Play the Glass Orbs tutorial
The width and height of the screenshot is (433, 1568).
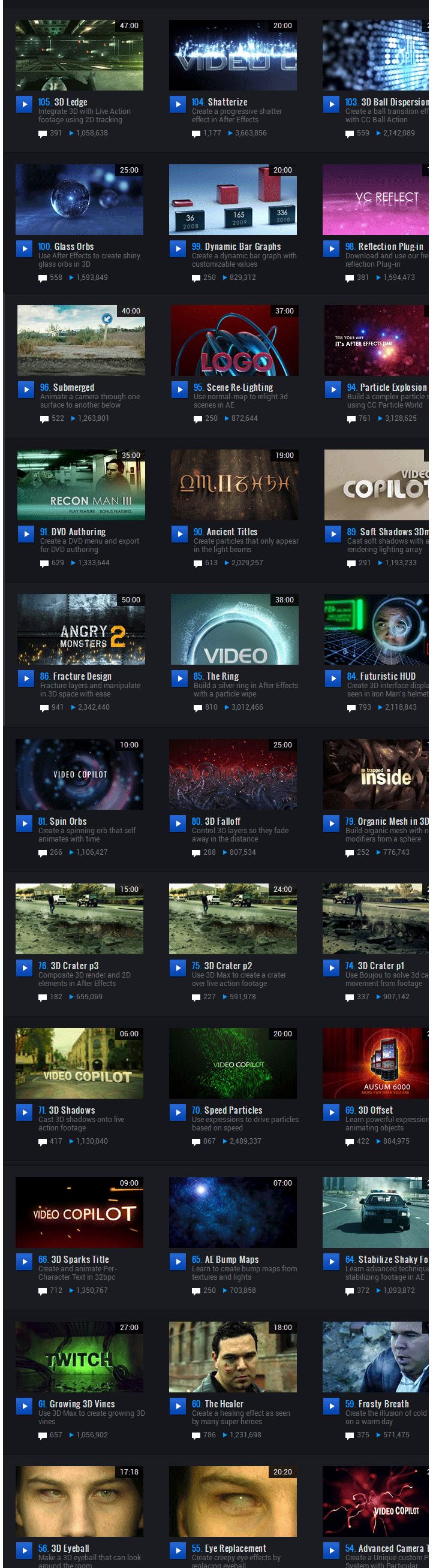pyautogui.click(x=24, y=248)
